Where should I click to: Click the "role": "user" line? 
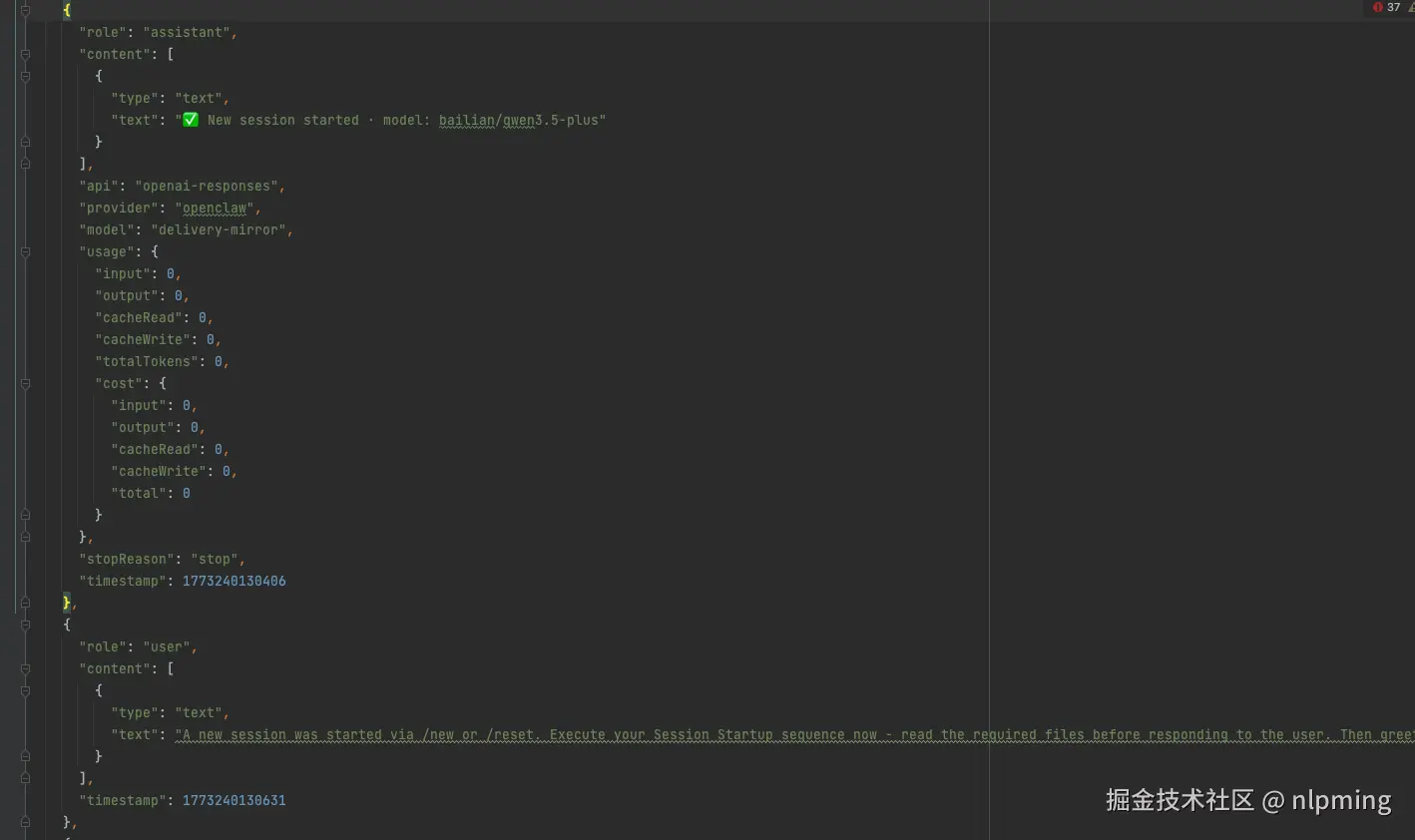(x=139, y=647)
